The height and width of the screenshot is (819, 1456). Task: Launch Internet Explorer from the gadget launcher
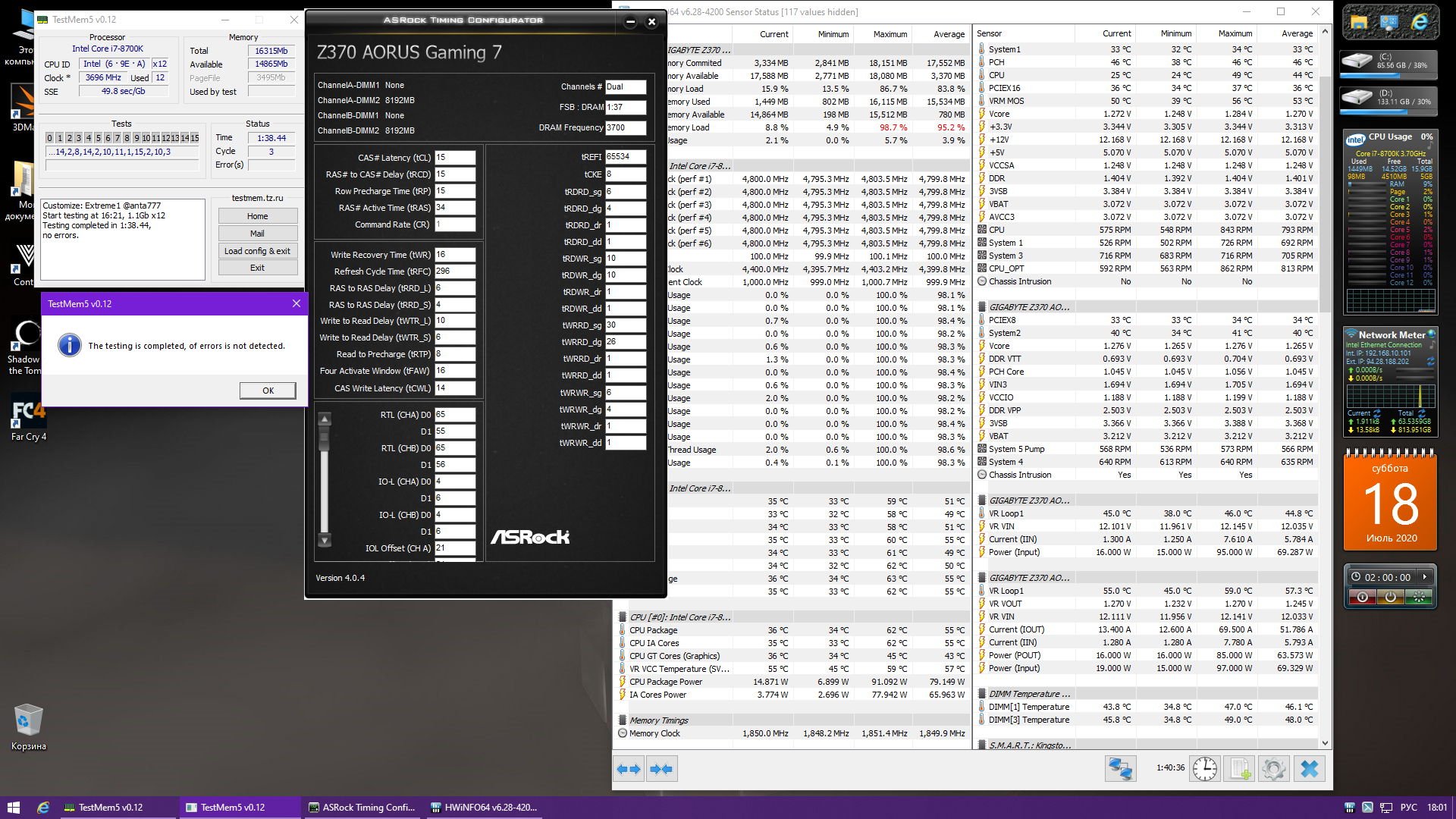pos(1420,23)
